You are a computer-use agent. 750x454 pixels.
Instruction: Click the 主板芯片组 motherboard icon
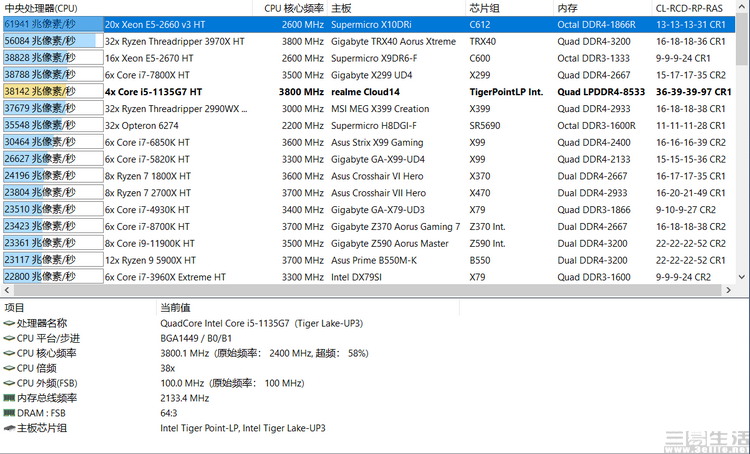[x=9, y=428]
